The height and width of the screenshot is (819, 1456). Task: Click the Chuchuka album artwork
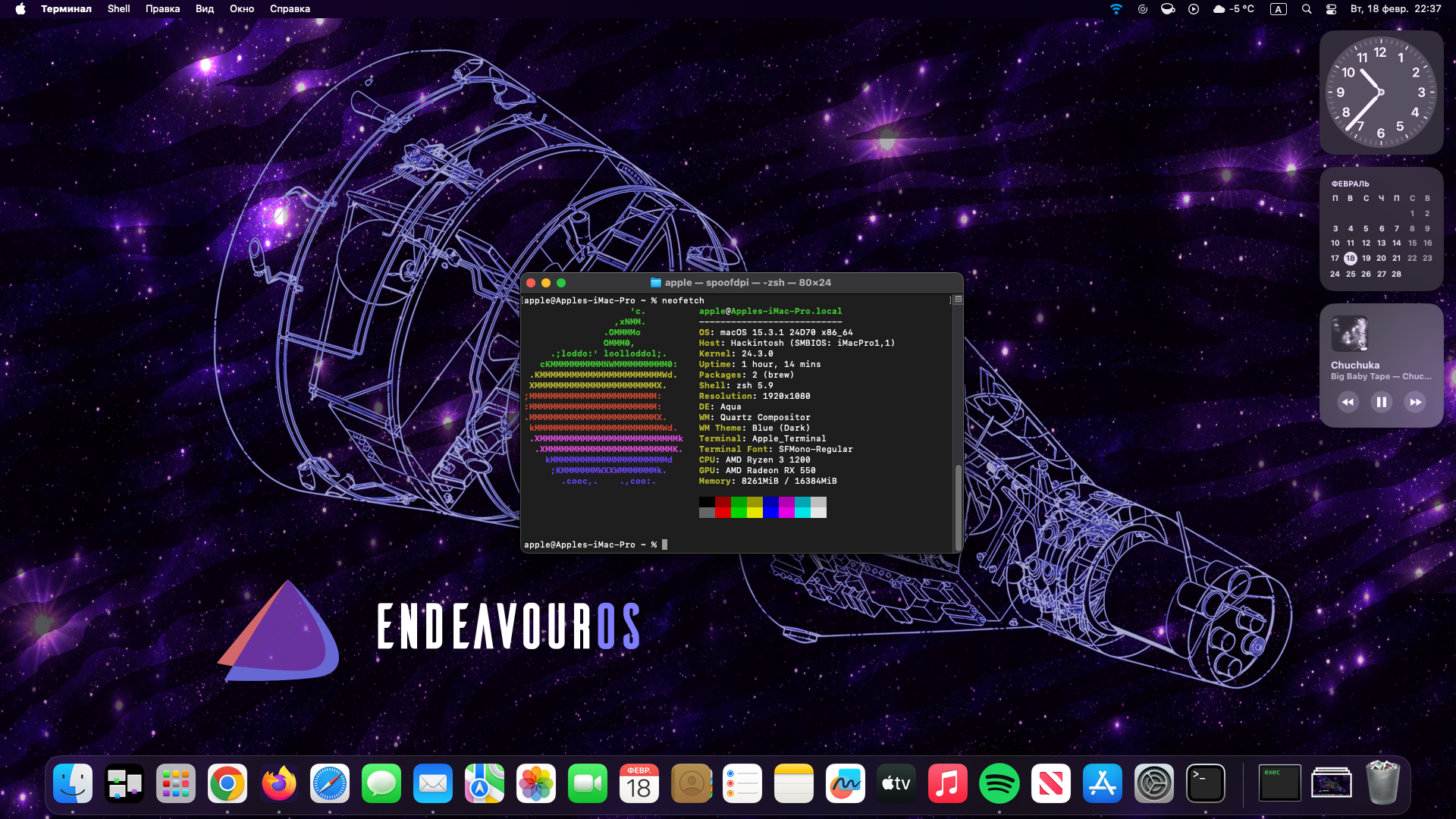click(1349, 334)
